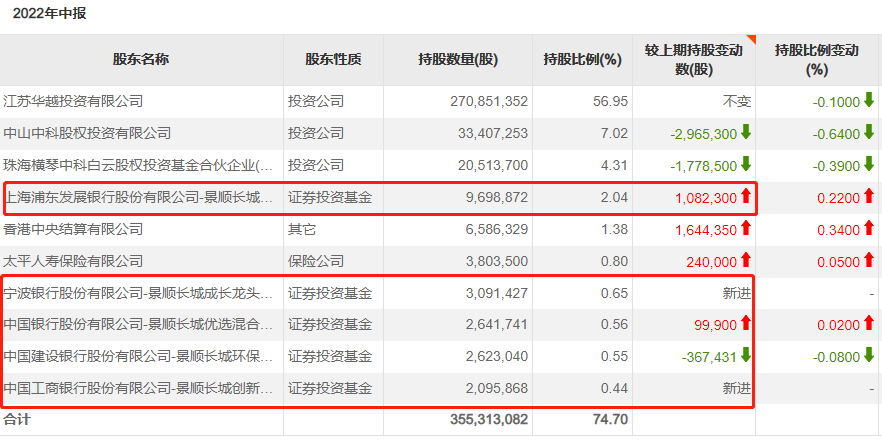This screenshot has width=882, height=441.
Task: Select the share count 6,586,329
Action: [497, 230]
